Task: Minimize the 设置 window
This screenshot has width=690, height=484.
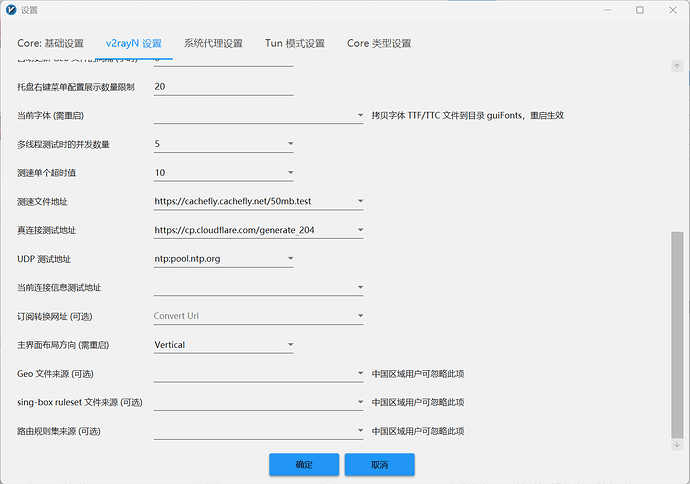Action: click(x=608, y=10)
